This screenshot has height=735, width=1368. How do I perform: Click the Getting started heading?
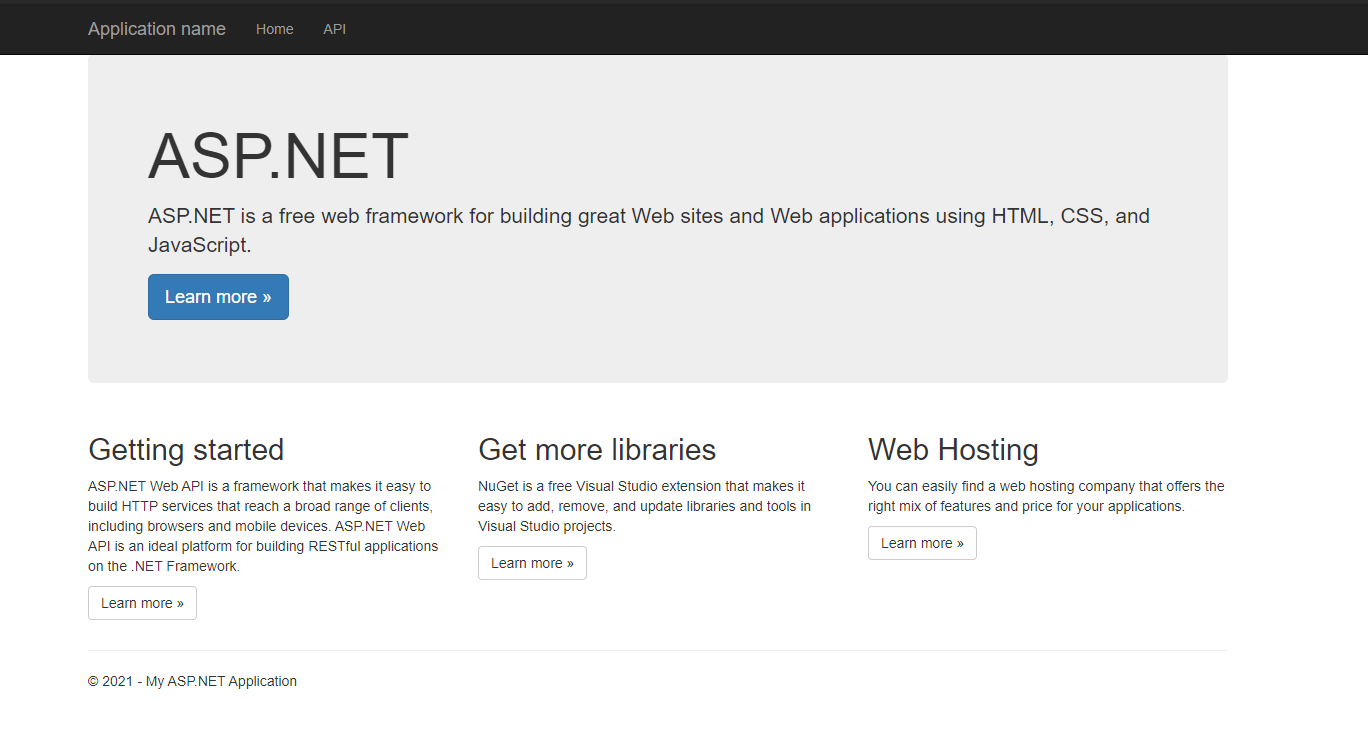[x=186, y=450]
